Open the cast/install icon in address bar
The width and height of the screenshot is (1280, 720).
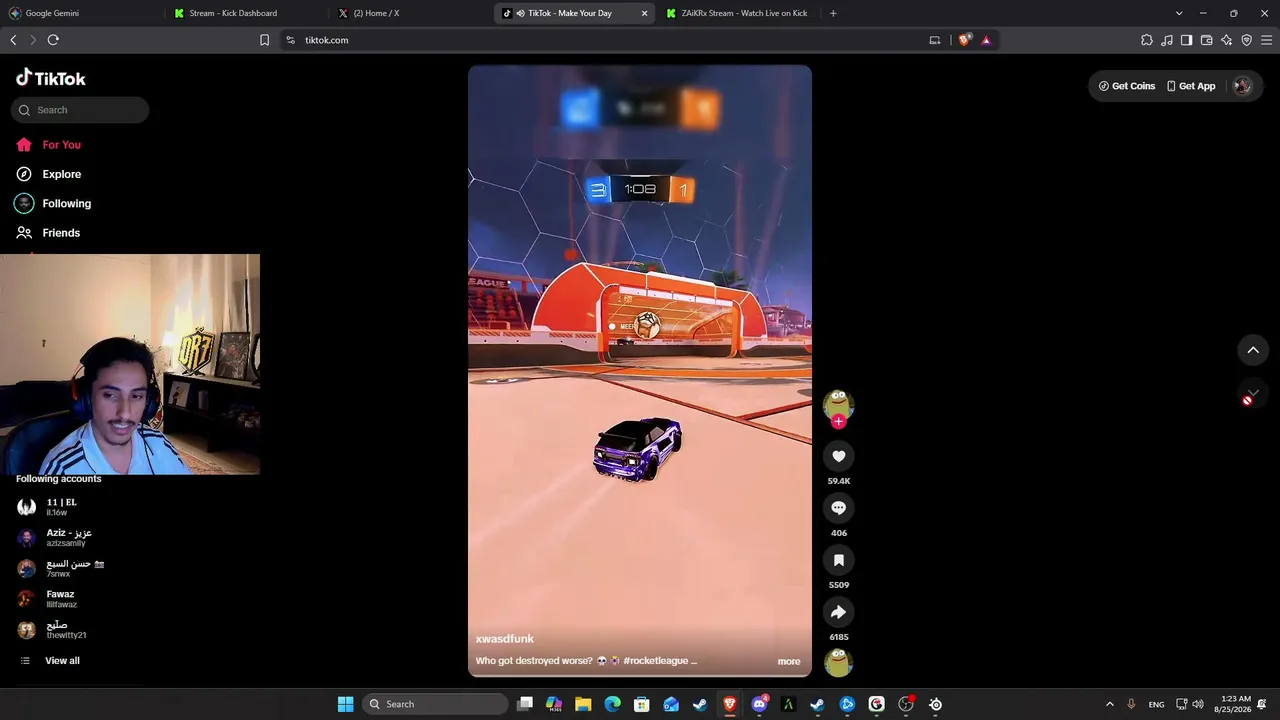pos(935,40)
